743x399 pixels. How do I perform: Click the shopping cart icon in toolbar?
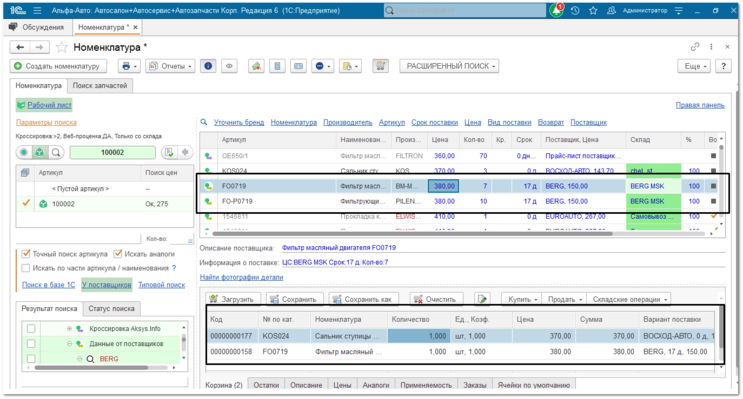pos(380,66)
